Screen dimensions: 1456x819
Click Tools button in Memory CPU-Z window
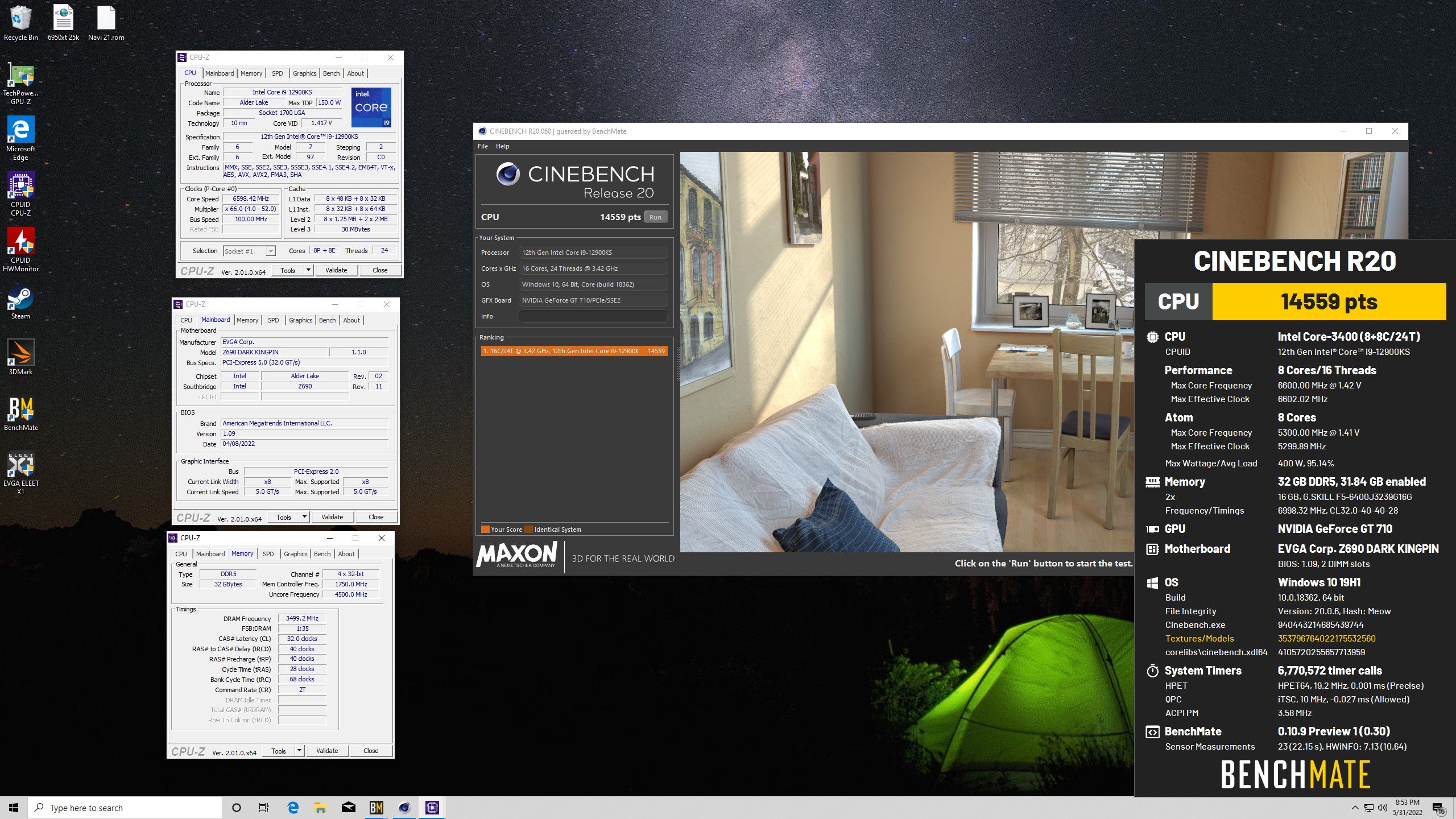[279, 751]
